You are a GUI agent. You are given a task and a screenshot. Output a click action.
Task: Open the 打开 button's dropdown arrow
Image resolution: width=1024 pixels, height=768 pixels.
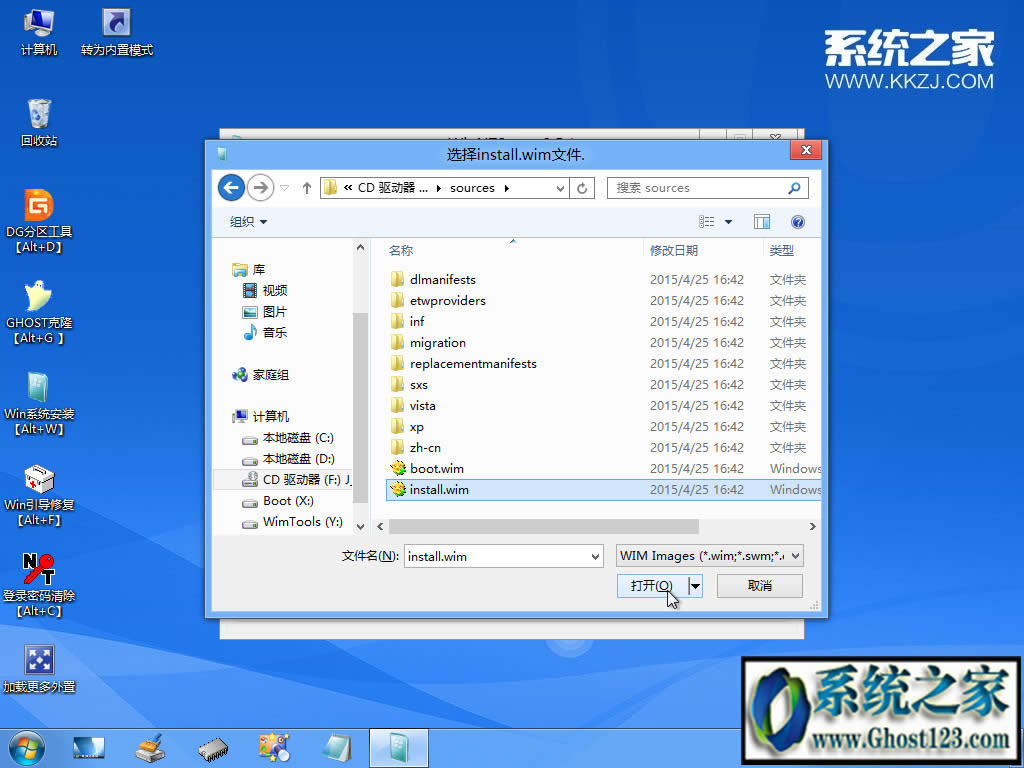693,584
